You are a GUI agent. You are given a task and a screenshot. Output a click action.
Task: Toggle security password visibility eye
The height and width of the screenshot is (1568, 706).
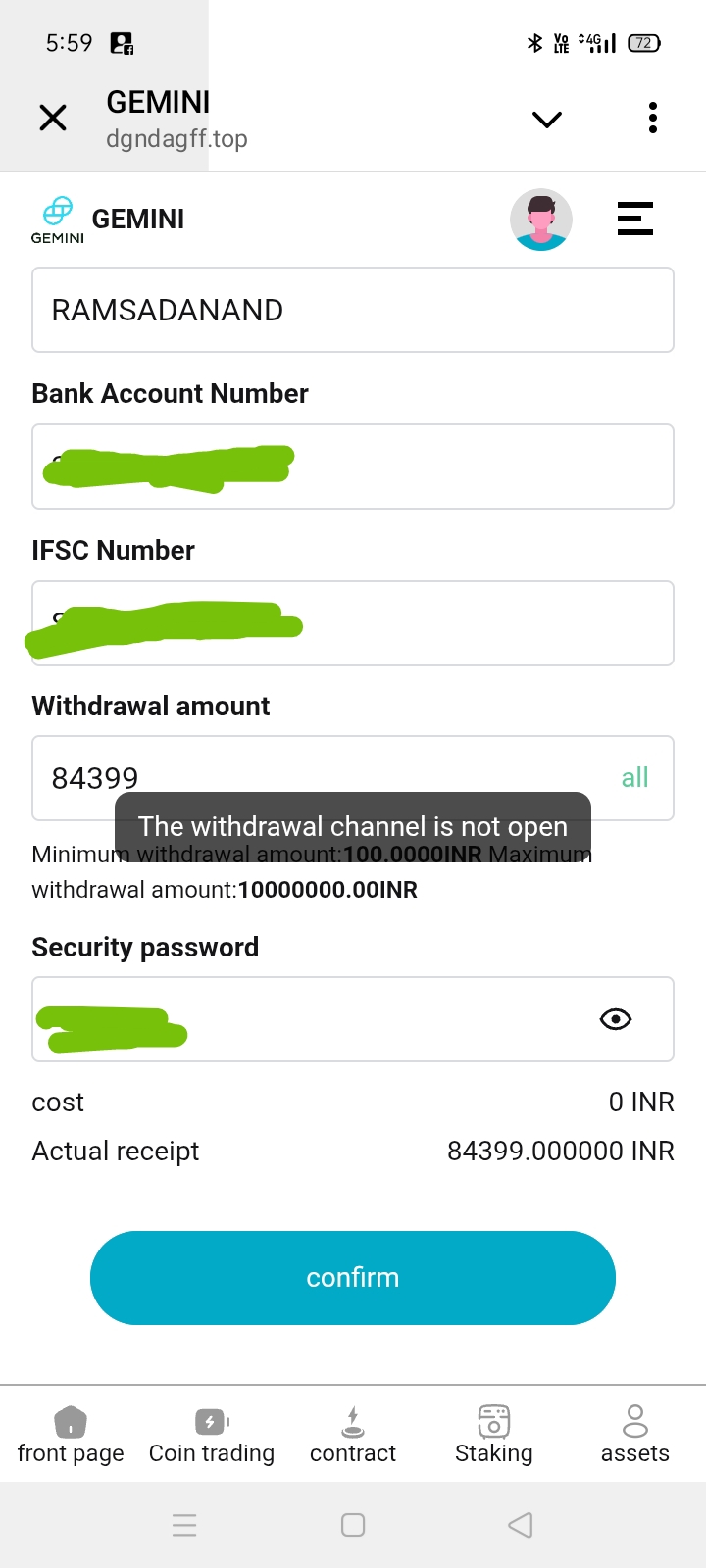(616, 1019)
